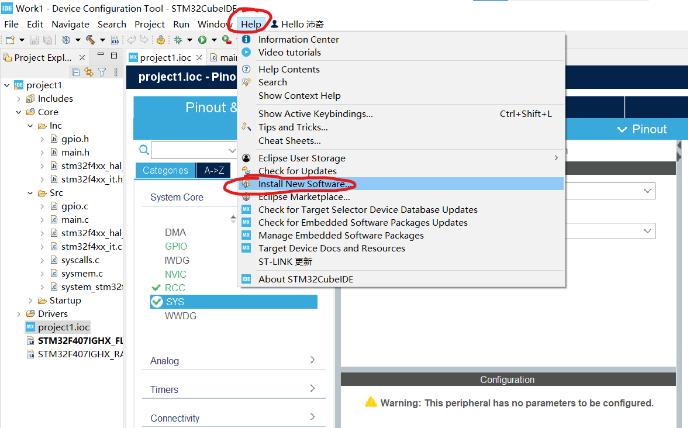Minimize the Project Explorer panel
Viewport: 688px width, 428px height.
coord(100,55)
